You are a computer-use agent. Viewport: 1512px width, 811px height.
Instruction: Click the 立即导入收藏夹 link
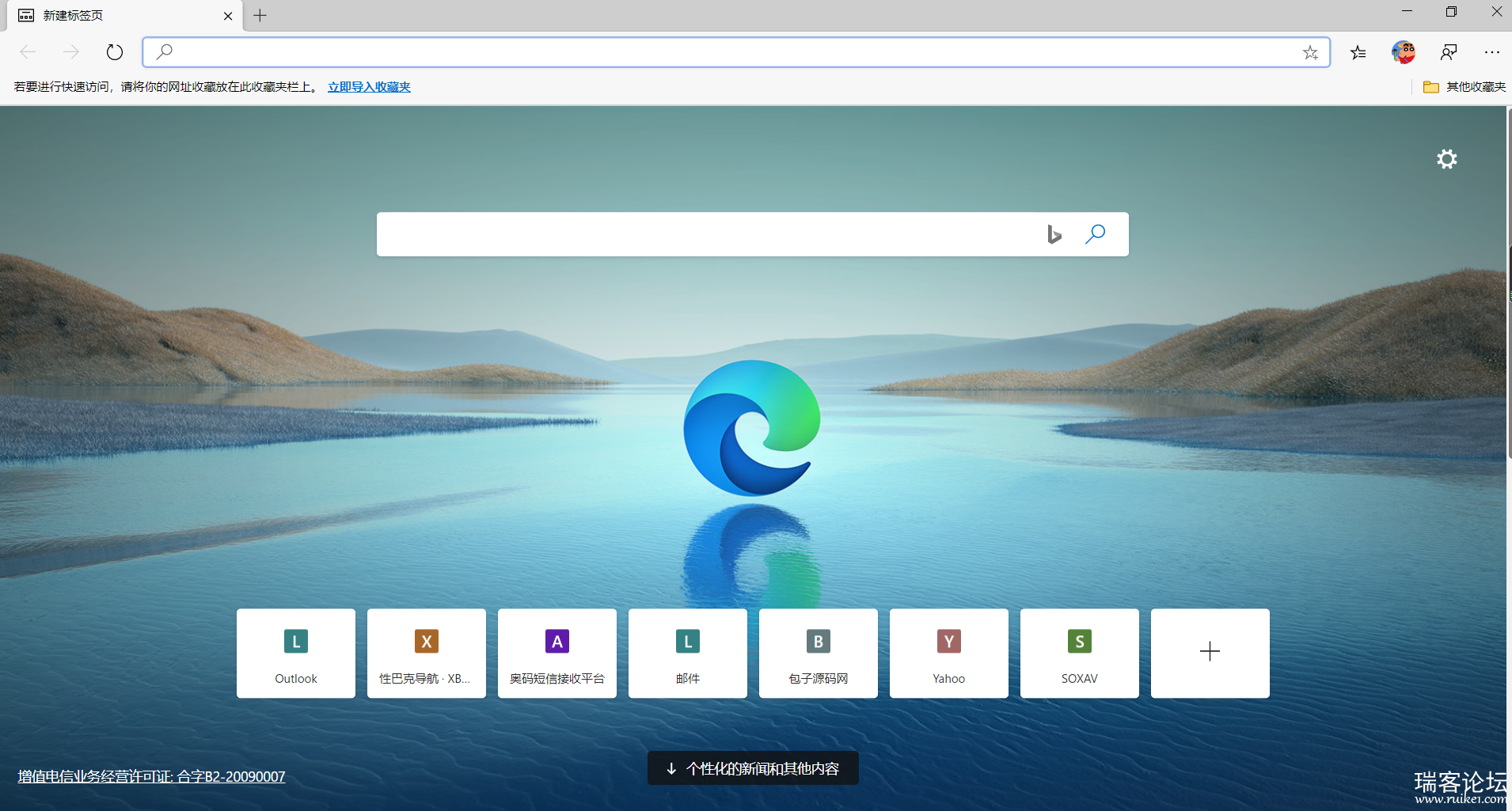pyautogui.click(x=369, y=87)
